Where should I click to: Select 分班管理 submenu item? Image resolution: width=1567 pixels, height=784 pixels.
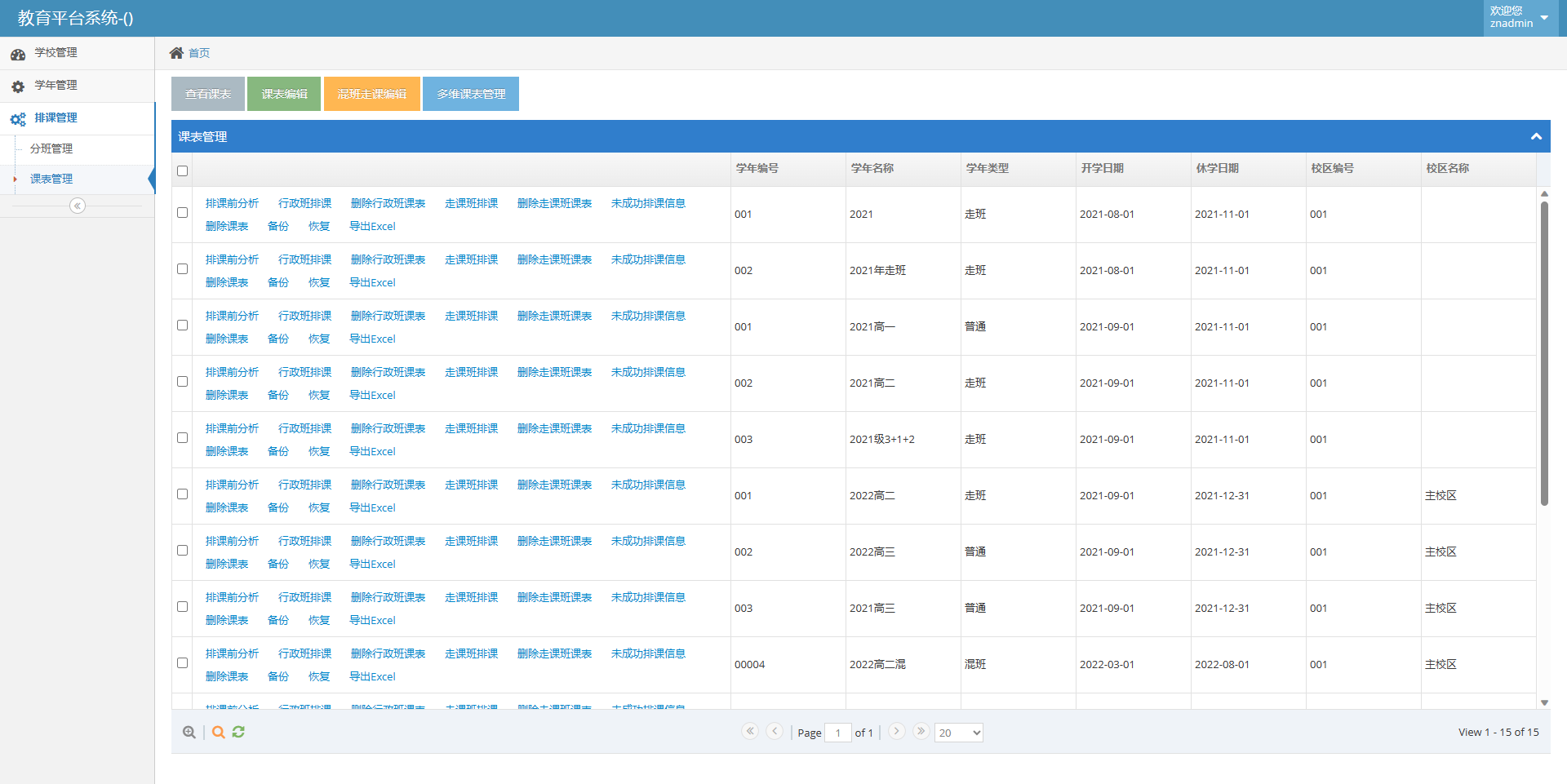[51, 148]
